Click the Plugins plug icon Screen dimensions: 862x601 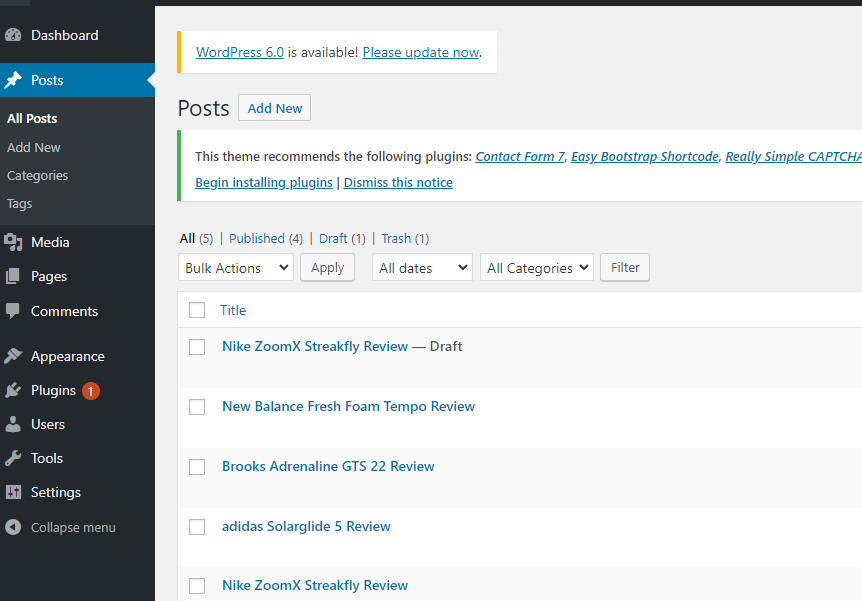[x=13, y=390]
